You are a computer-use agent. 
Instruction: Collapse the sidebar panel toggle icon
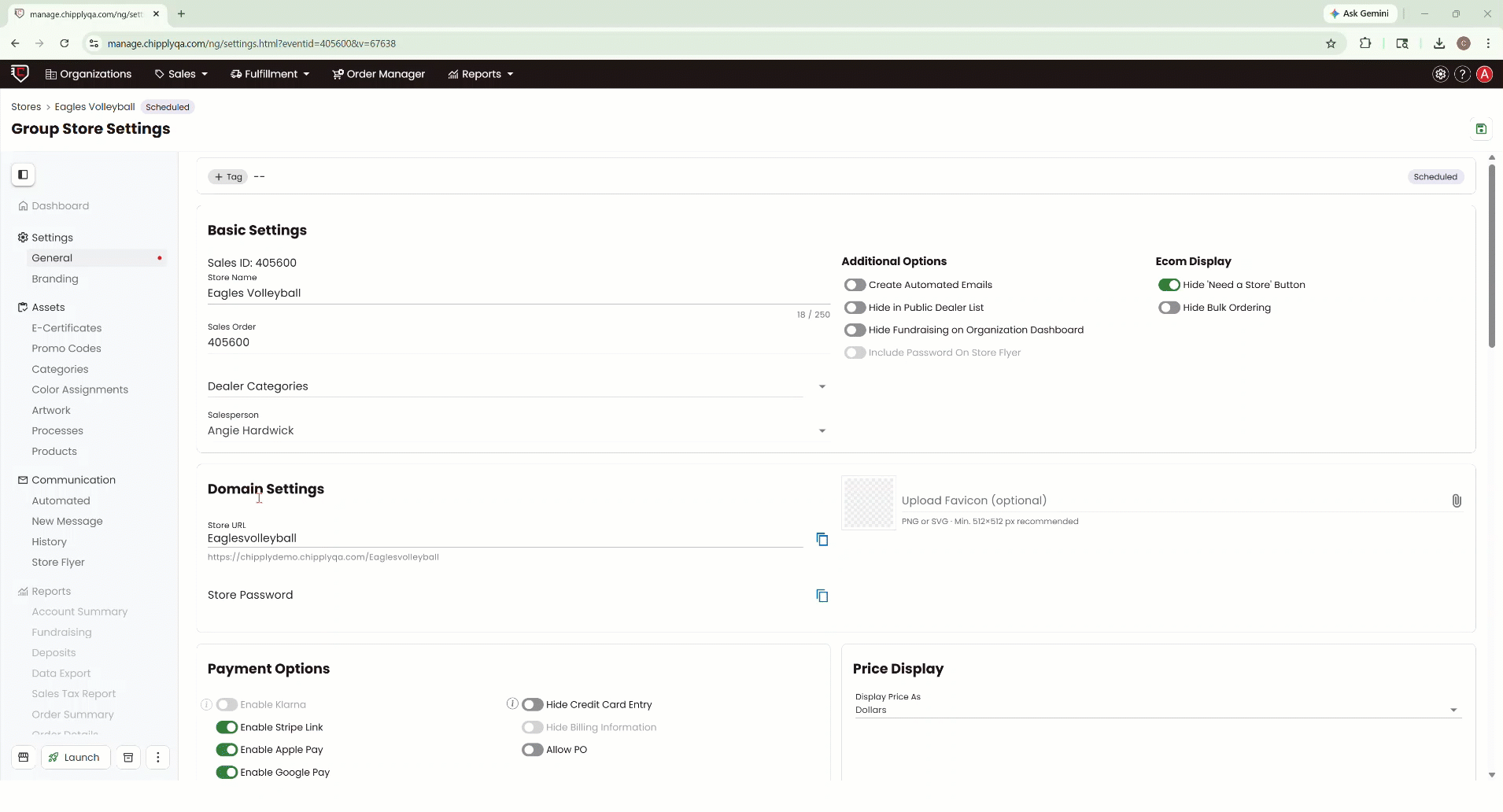click(x=23, y=175)
